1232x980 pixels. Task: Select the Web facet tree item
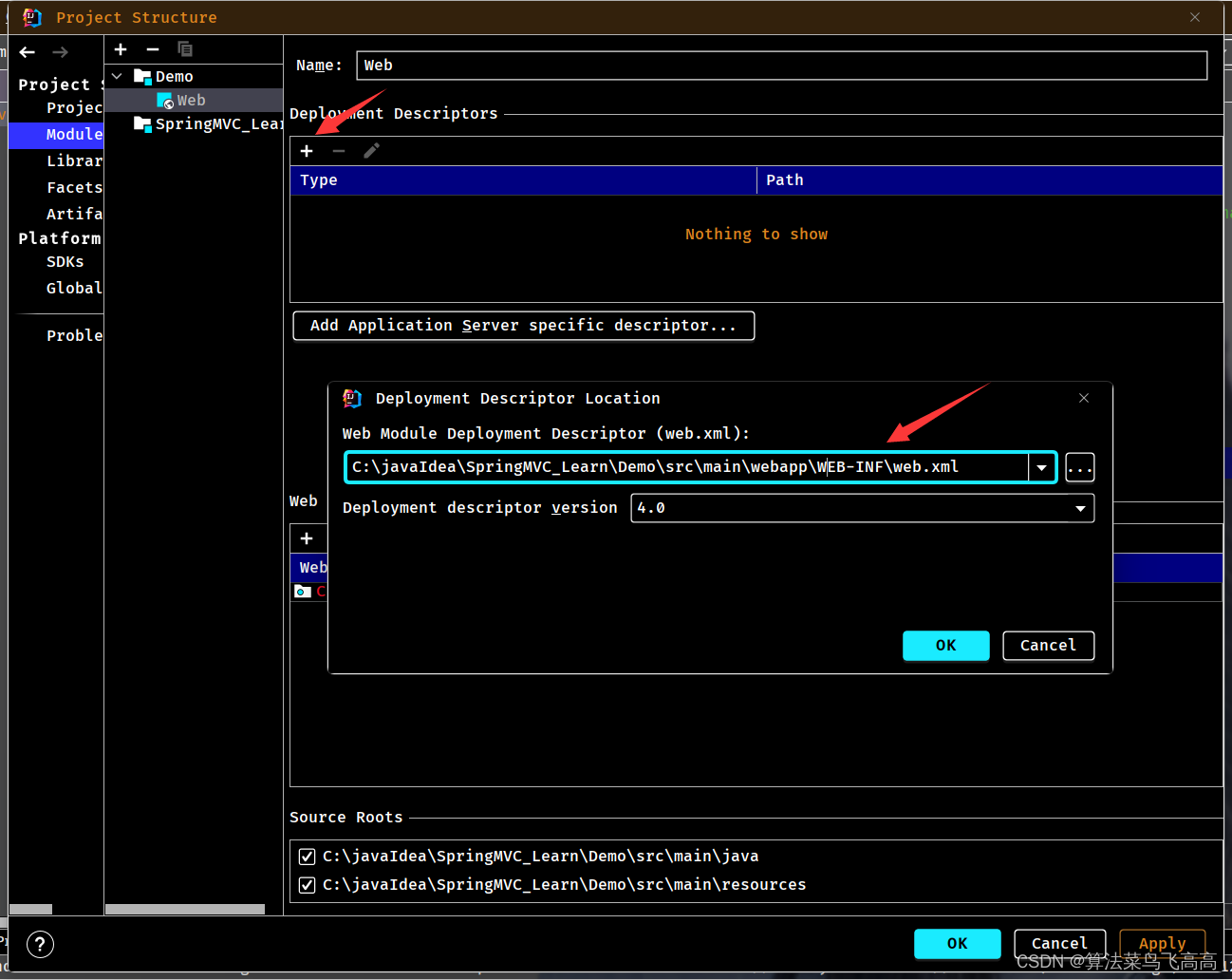pyautogui.click(x=194, y=101)
